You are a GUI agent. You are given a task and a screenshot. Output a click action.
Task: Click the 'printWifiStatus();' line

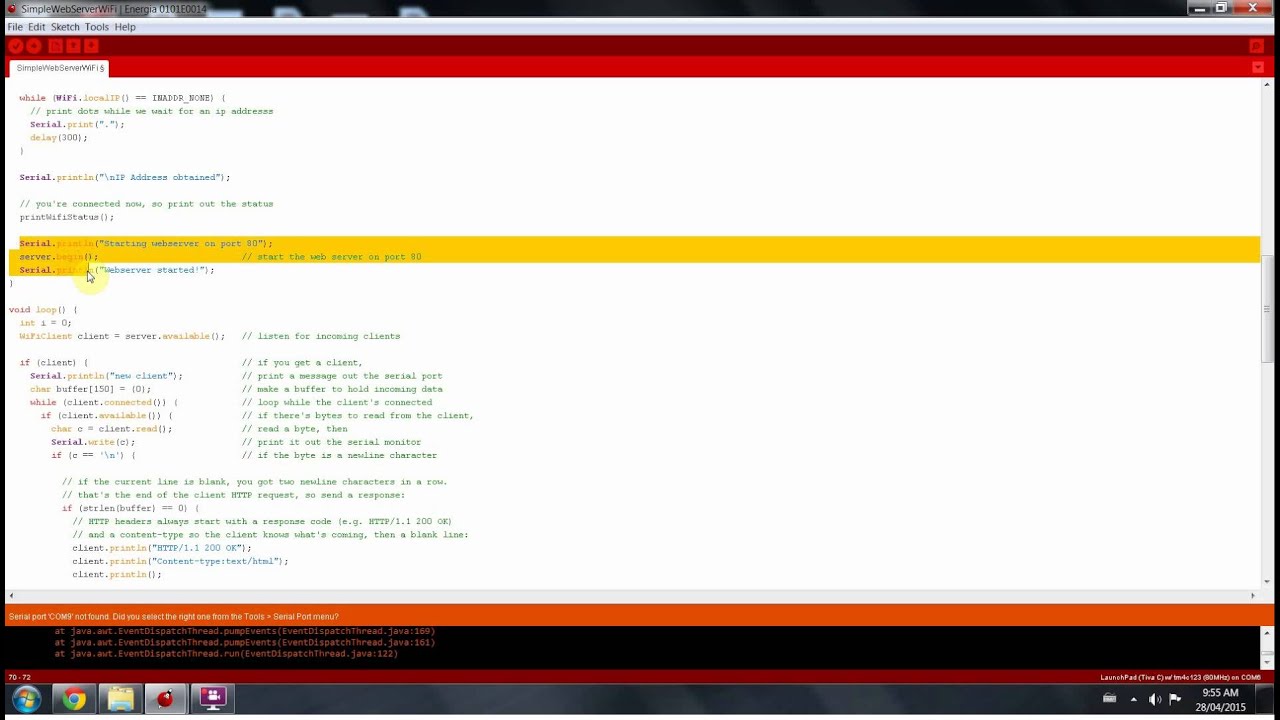coord(66,217)
